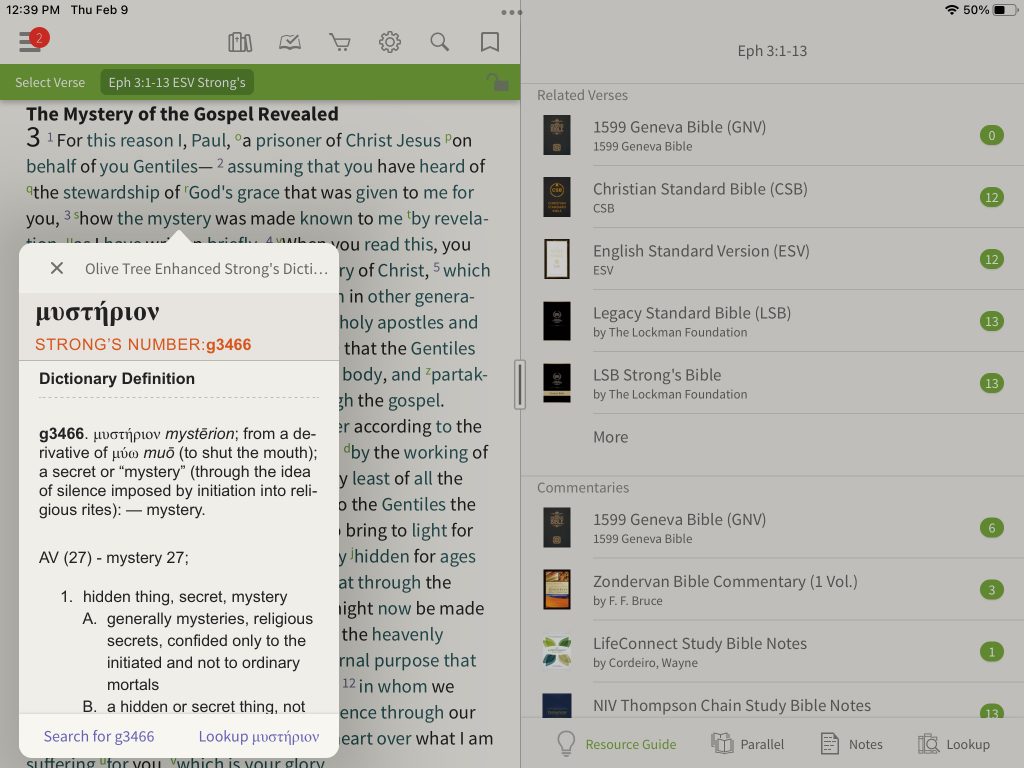
Task: Switch to the Lookup tab
Action: pos(954,744)
